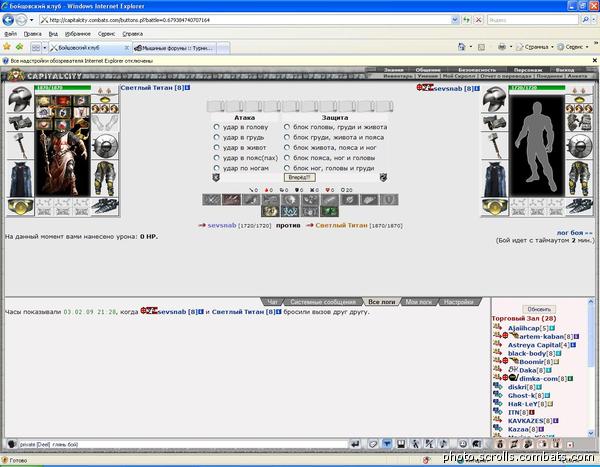Click the Светлый Титан character portrait
Image resolution: width=600 pixels, height=467 pixels.
tap(63, 146)
